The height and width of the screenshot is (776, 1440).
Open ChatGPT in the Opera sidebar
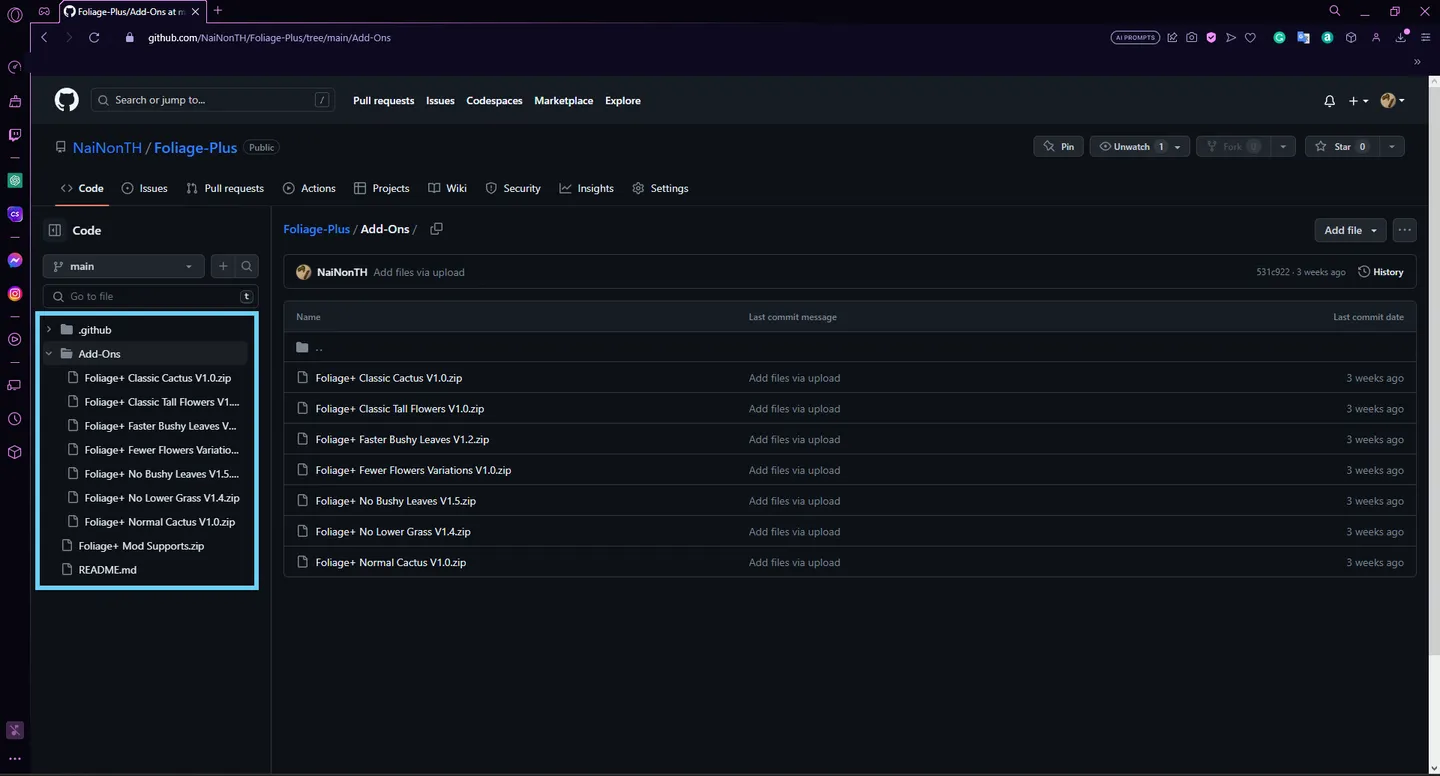[15, 181]
